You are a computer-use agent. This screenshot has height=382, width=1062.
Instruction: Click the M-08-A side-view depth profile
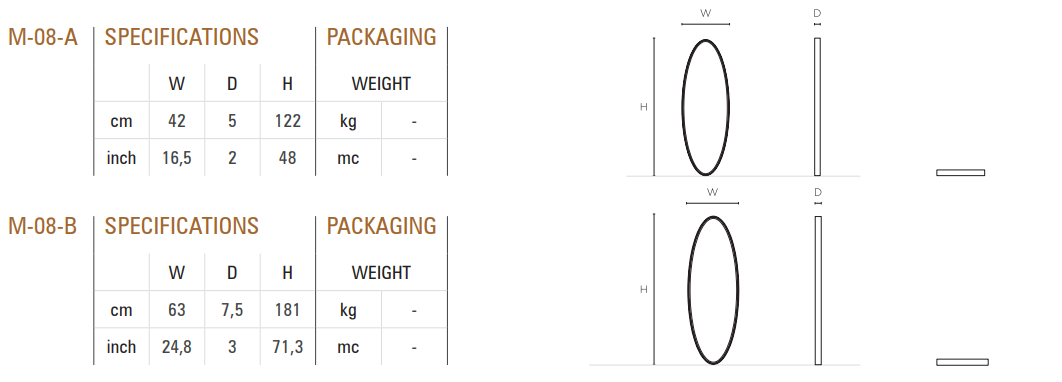(817, 107)
